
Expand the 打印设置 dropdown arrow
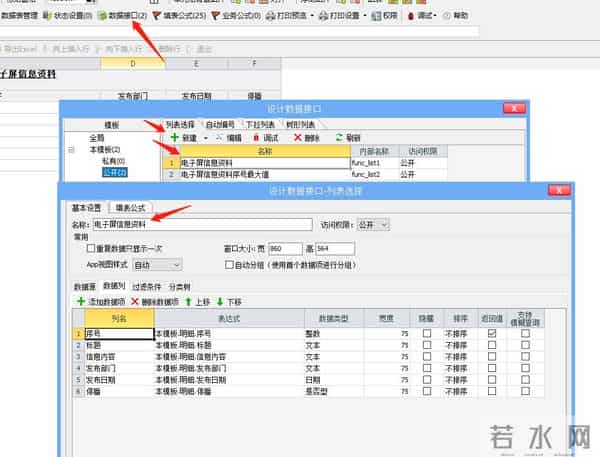(x=365, y=16)
